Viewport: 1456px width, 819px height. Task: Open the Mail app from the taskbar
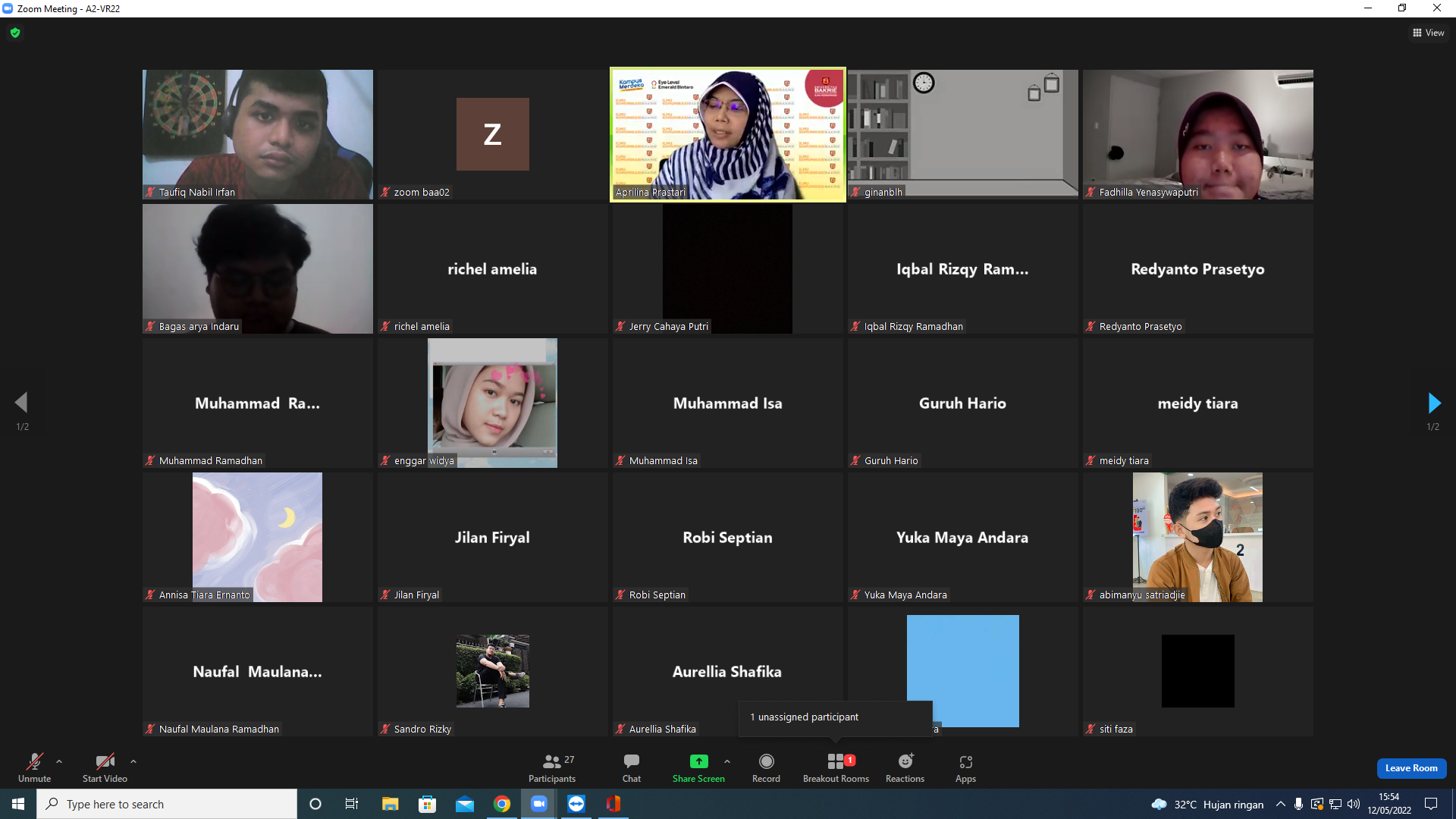[464, 804]
